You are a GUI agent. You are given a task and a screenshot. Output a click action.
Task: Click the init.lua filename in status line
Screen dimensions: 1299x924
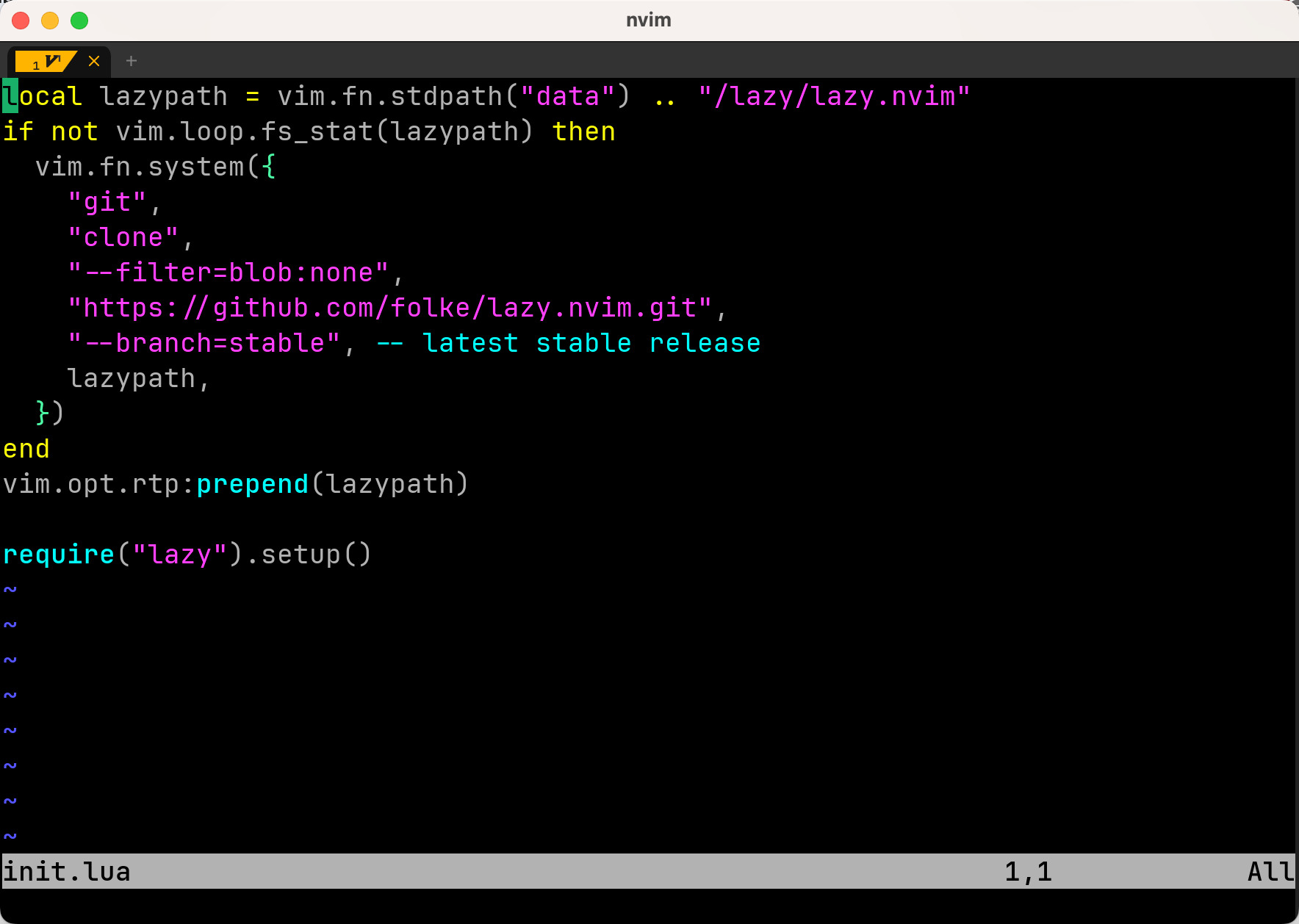(67, 871)
